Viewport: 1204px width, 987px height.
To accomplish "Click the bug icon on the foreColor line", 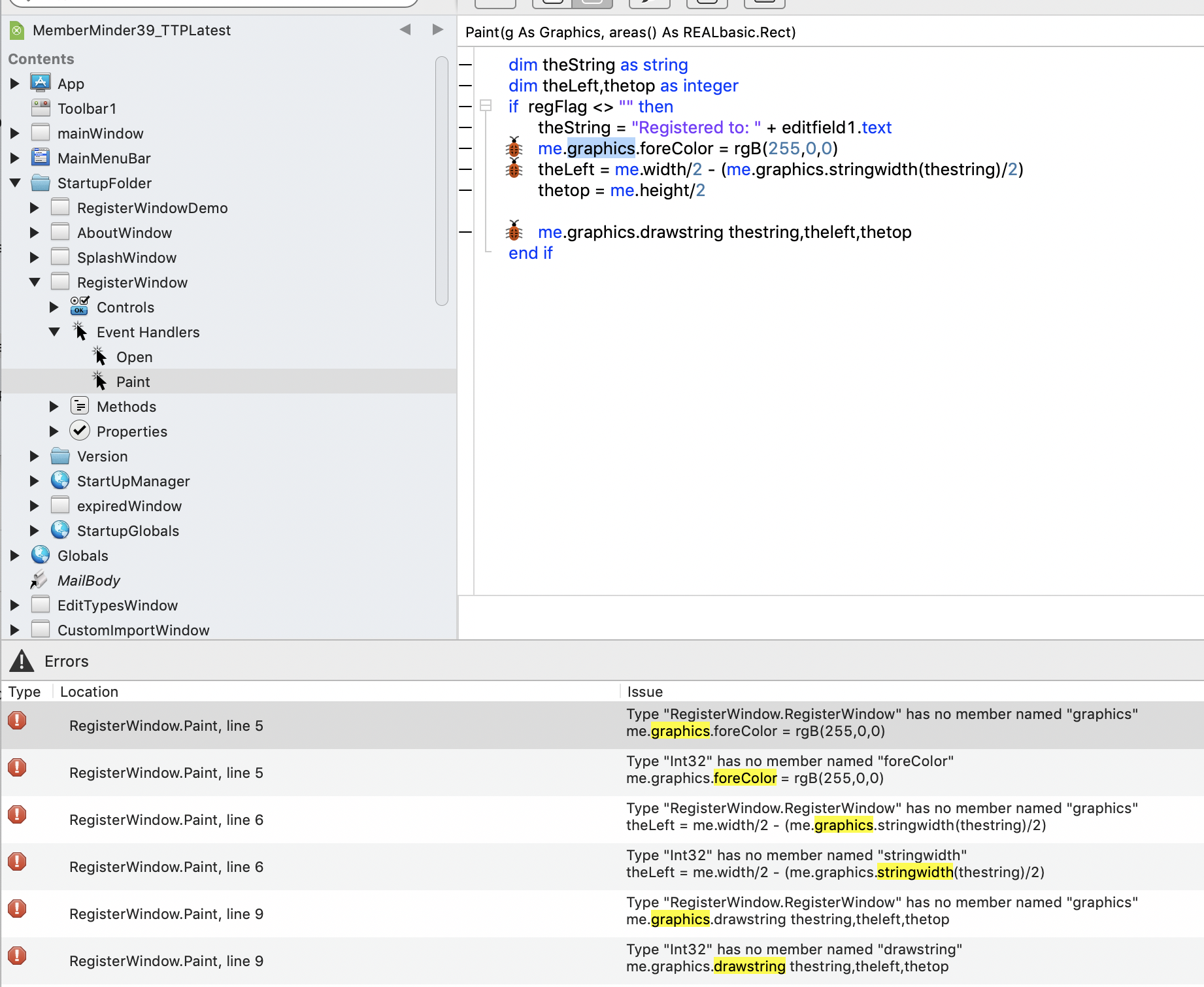I will coord(514,147).
